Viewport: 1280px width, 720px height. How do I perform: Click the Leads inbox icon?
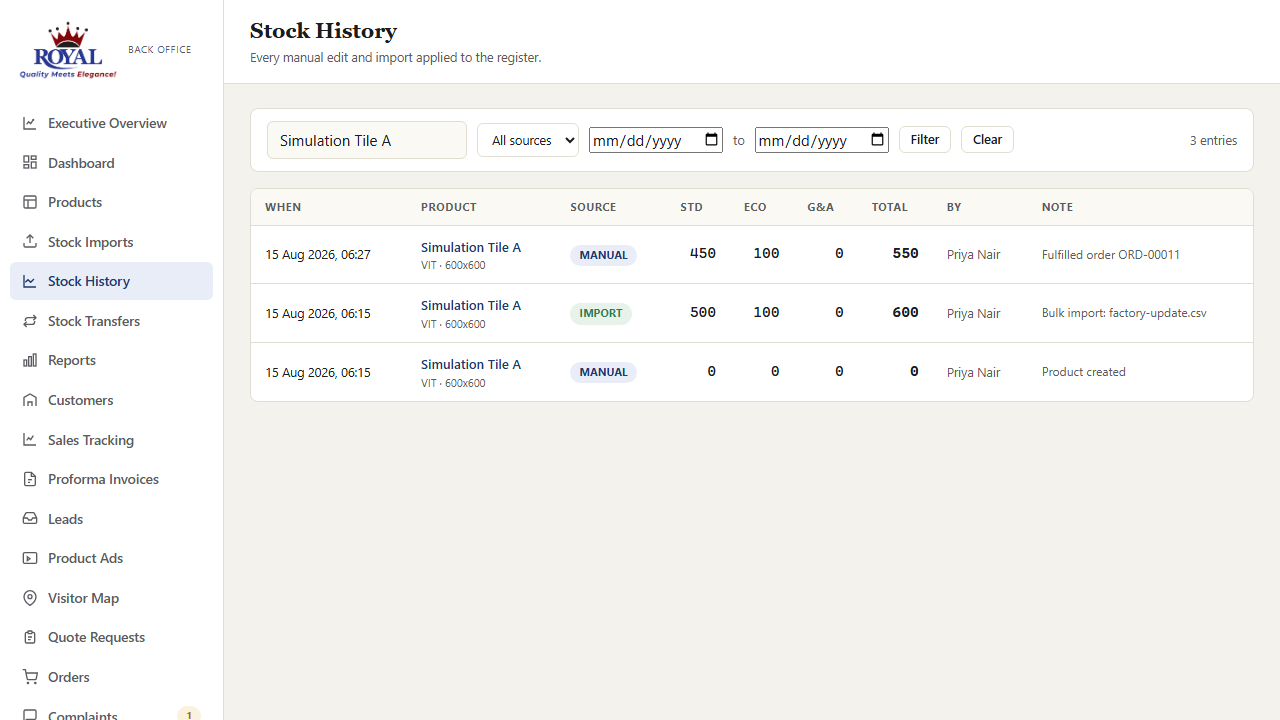click(x=30, y=519)
